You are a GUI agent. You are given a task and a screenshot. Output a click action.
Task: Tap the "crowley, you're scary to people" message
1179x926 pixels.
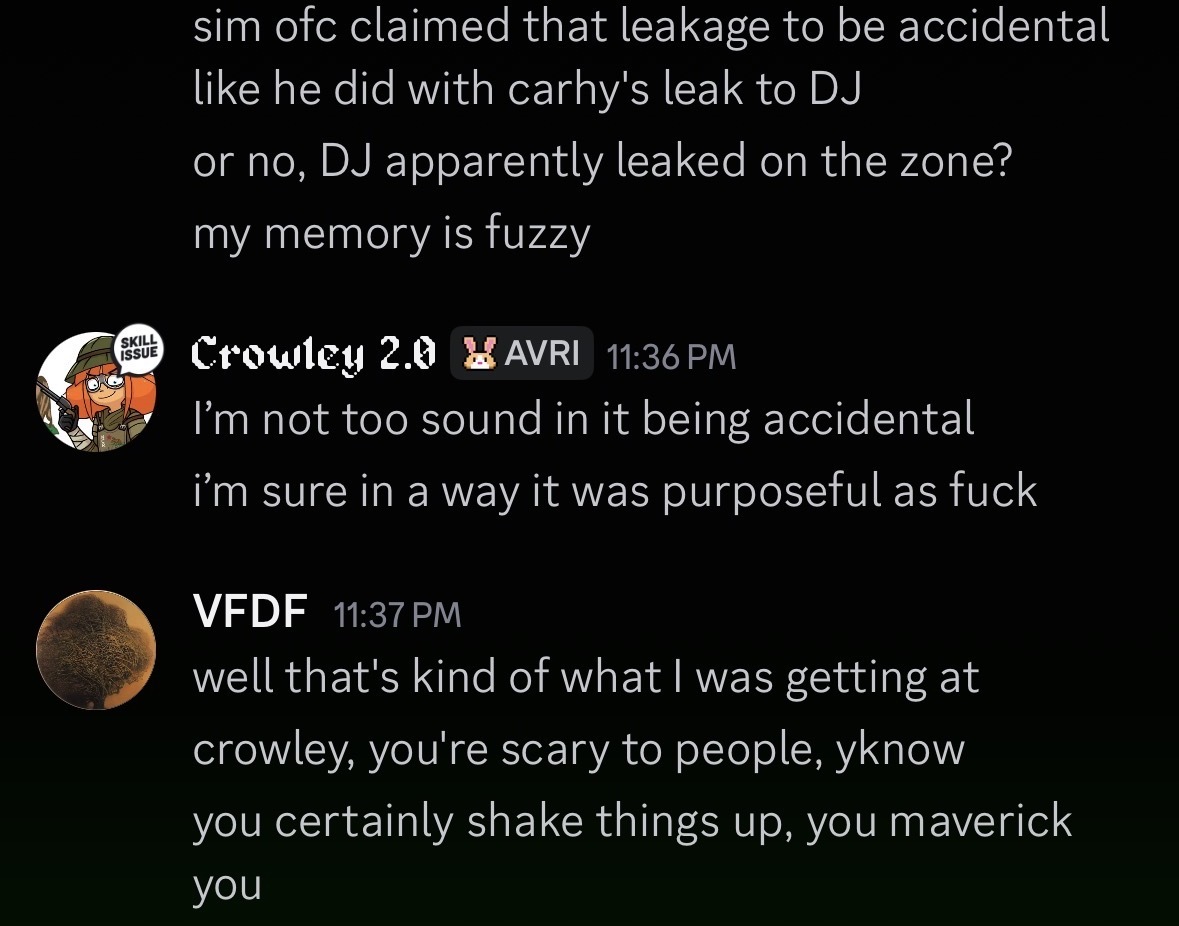pyautogui.click(x=578, y=749)
